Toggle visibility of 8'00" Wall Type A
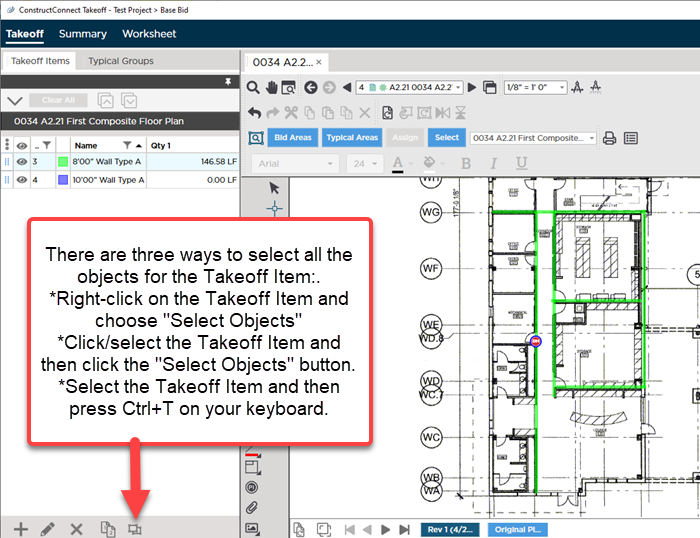This screenshot has height=538, width=700. [21, 162]
